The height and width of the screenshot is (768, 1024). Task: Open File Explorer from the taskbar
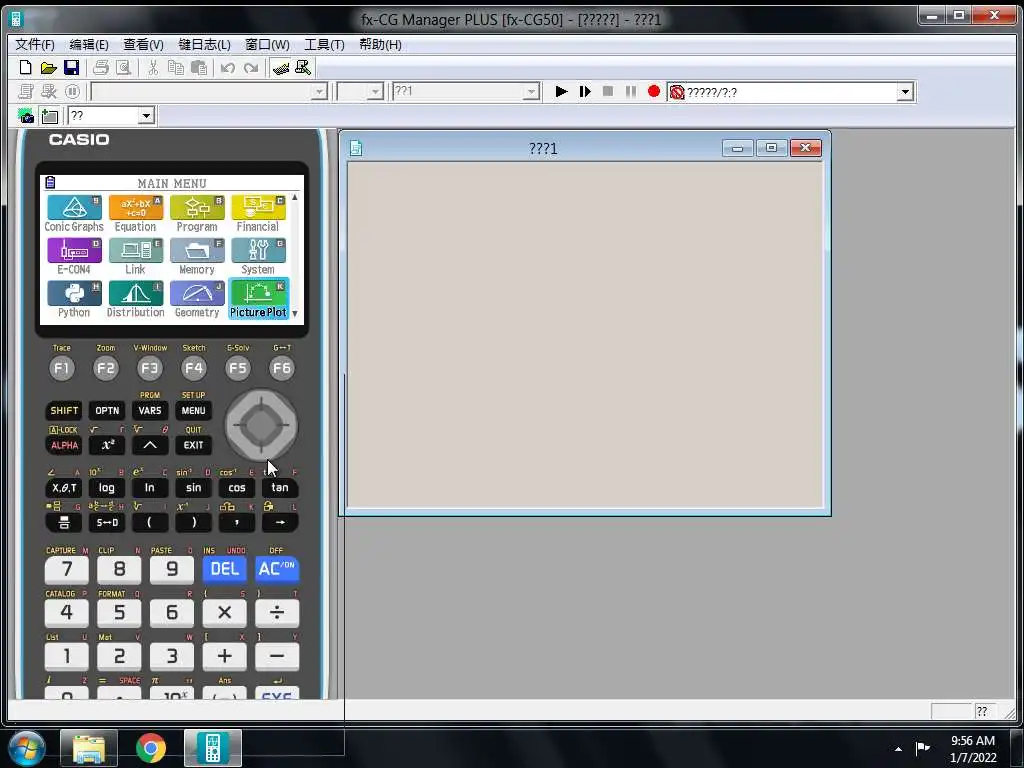click(89, 748)
